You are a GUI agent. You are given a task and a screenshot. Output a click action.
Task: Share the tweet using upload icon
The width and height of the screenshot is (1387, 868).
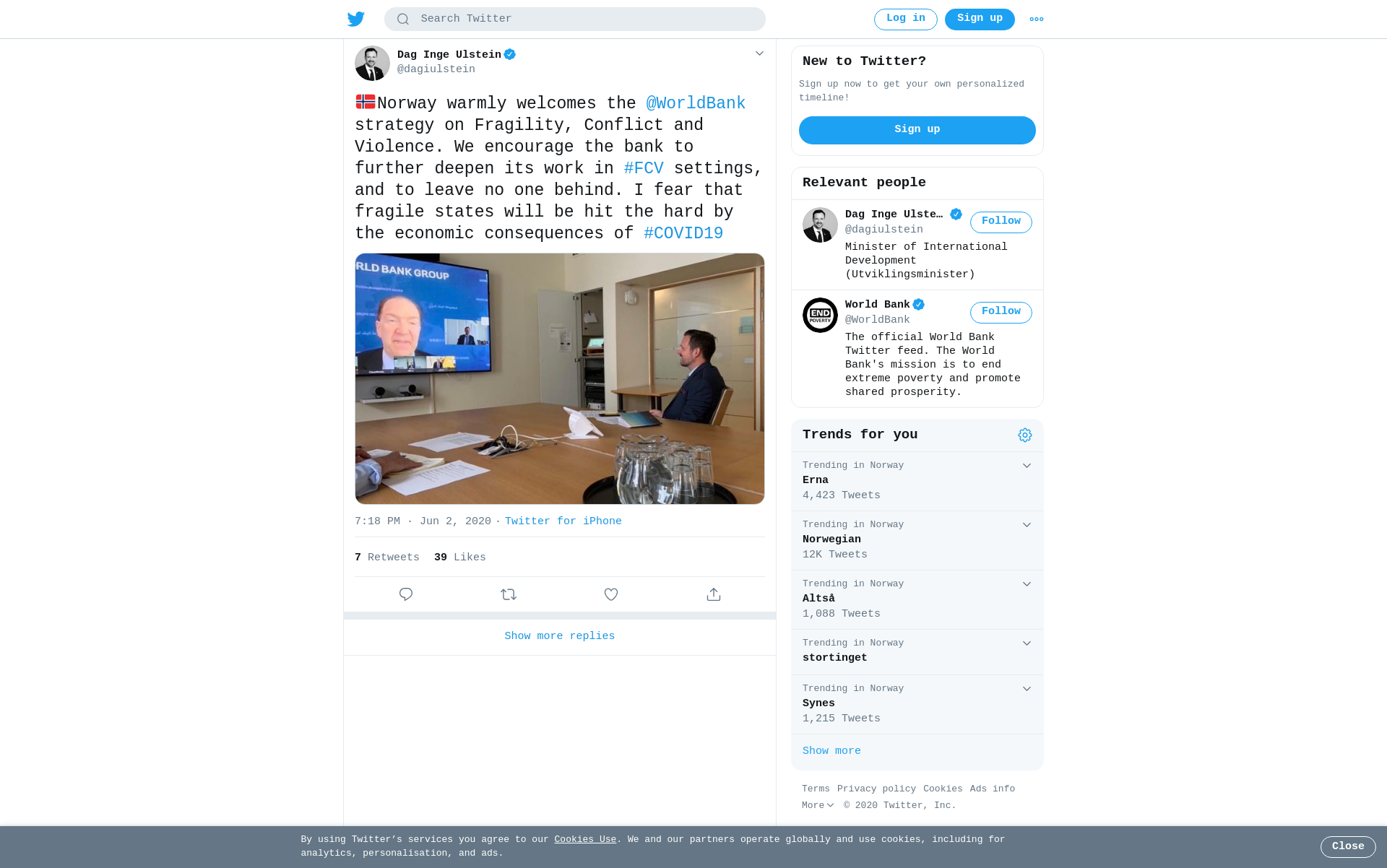click(714, 594)
